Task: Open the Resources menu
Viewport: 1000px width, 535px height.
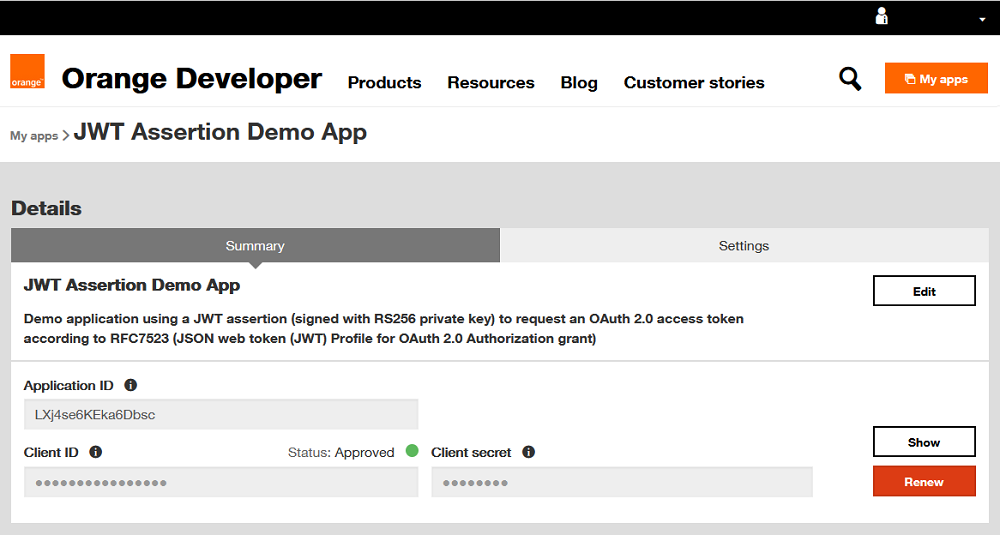Action: click(x=490, y=82)
